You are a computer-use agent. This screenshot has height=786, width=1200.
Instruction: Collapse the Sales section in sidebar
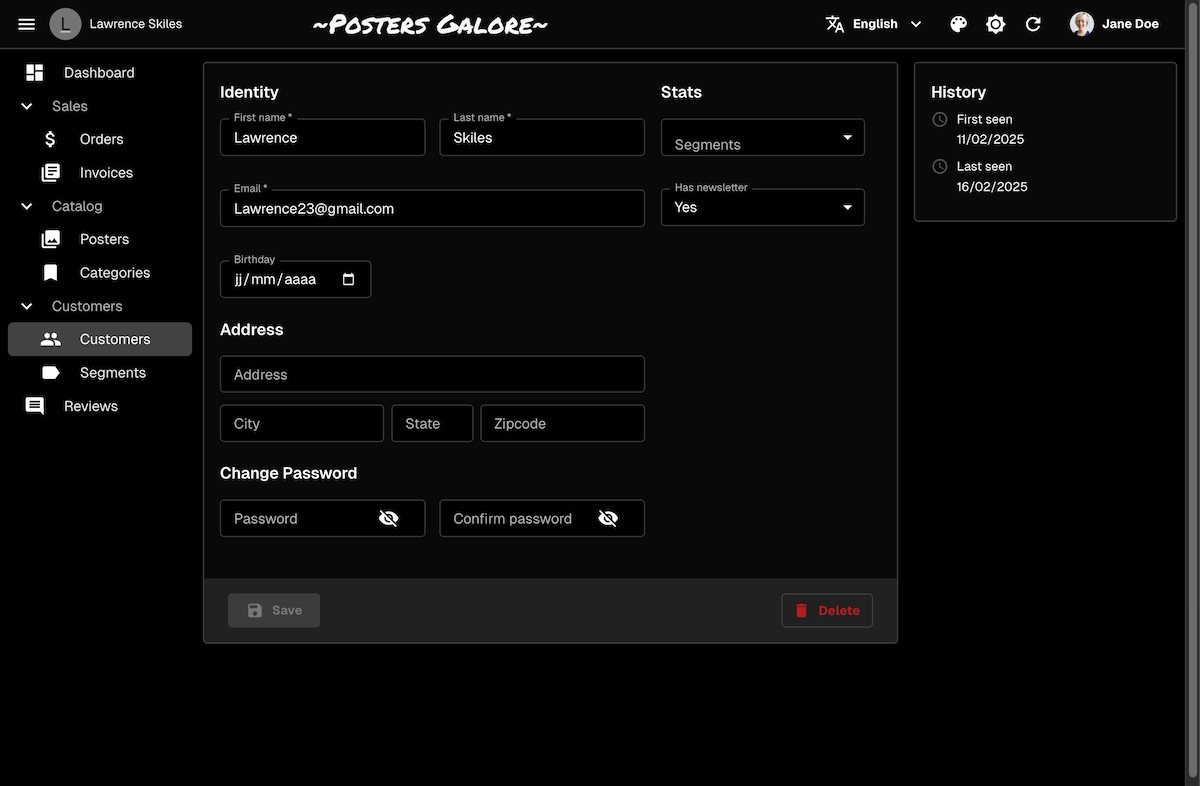tap(27, 106)
